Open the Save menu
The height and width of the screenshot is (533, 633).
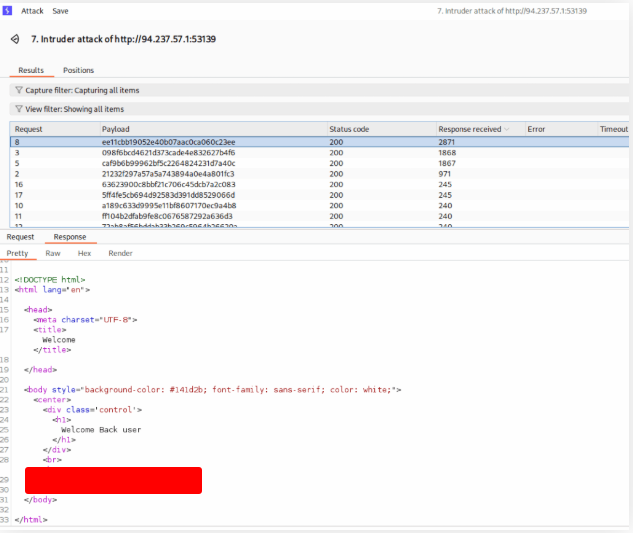(x=60, y=10)
